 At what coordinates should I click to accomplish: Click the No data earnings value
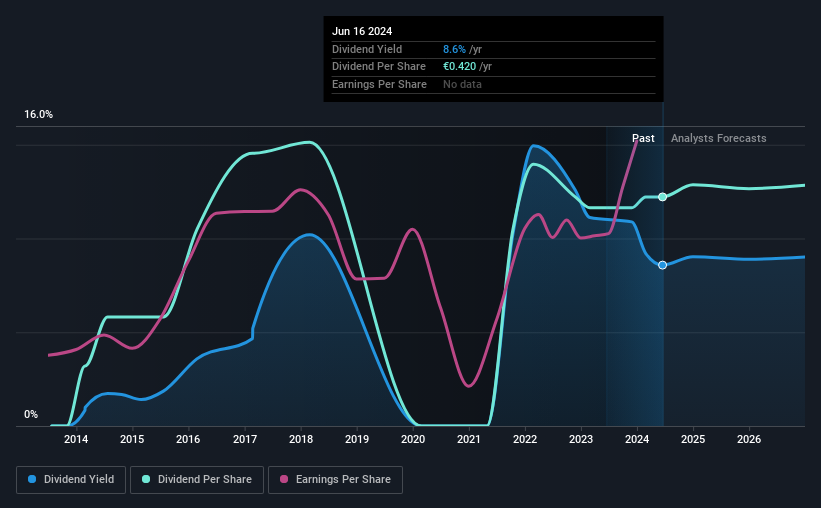click(x=462, y=84)
